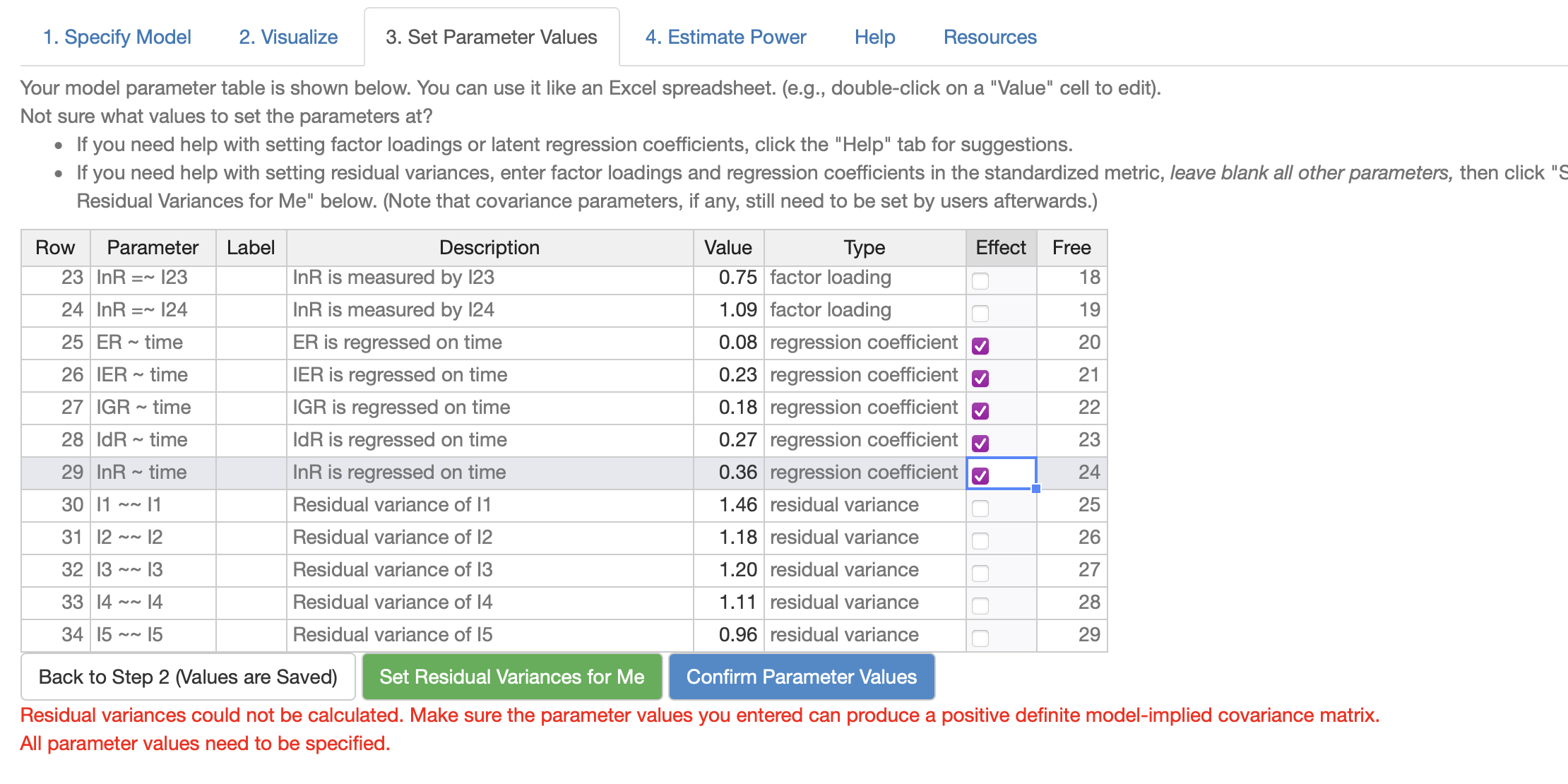1568x784 pixels.
Task: Toggle the Effect checkbox for IGR ~ time
Action: pos(980,410)
